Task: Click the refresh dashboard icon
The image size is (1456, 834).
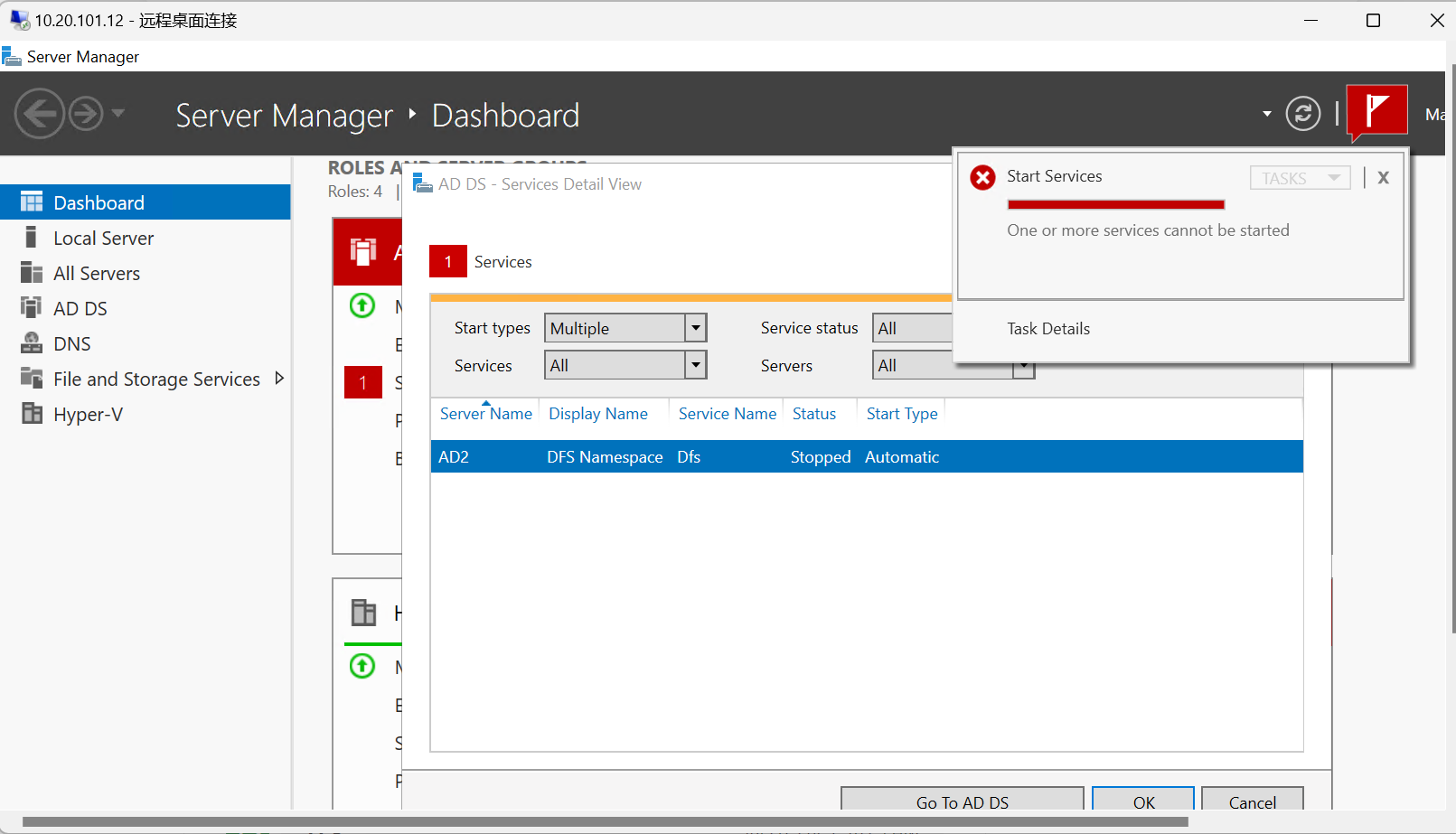Action: [x=1302, y=114]
